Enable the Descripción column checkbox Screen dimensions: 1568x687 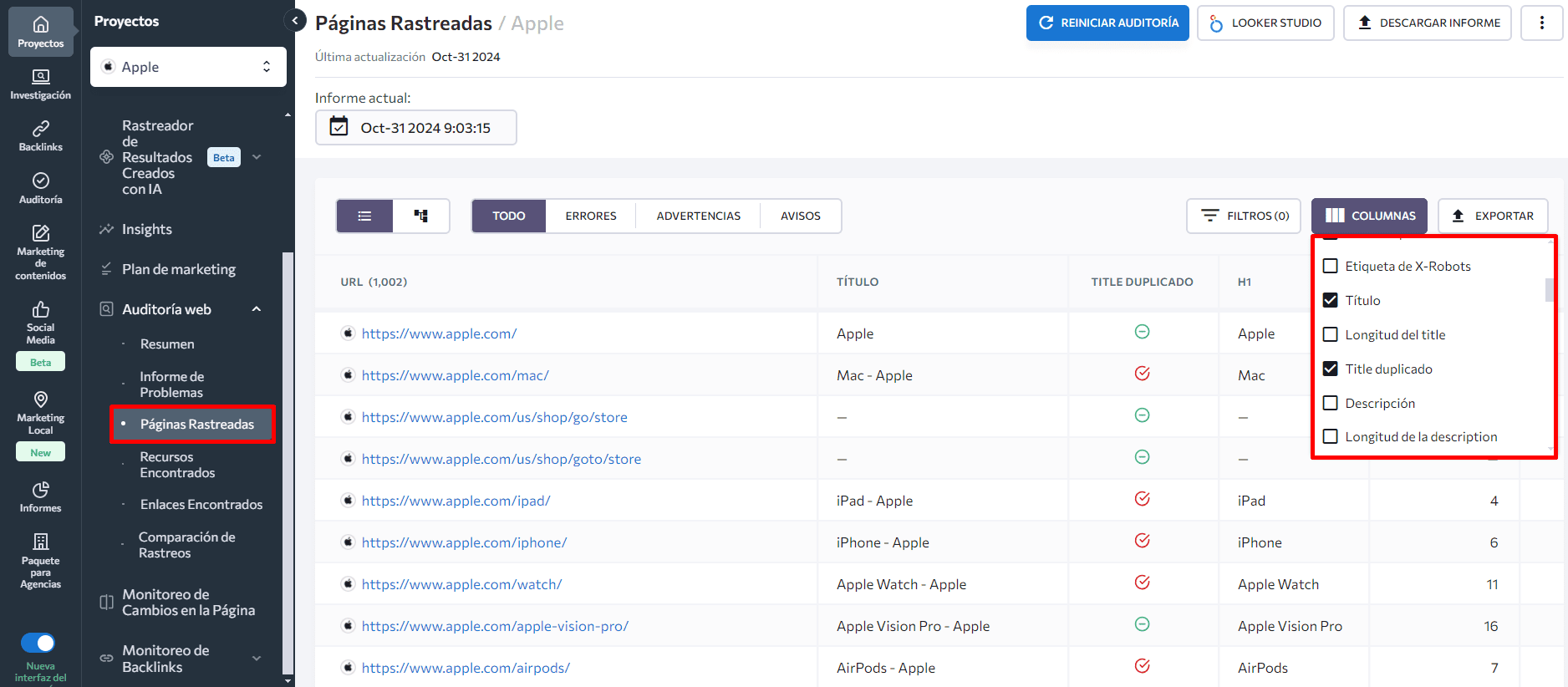(x=1331, y=403)
